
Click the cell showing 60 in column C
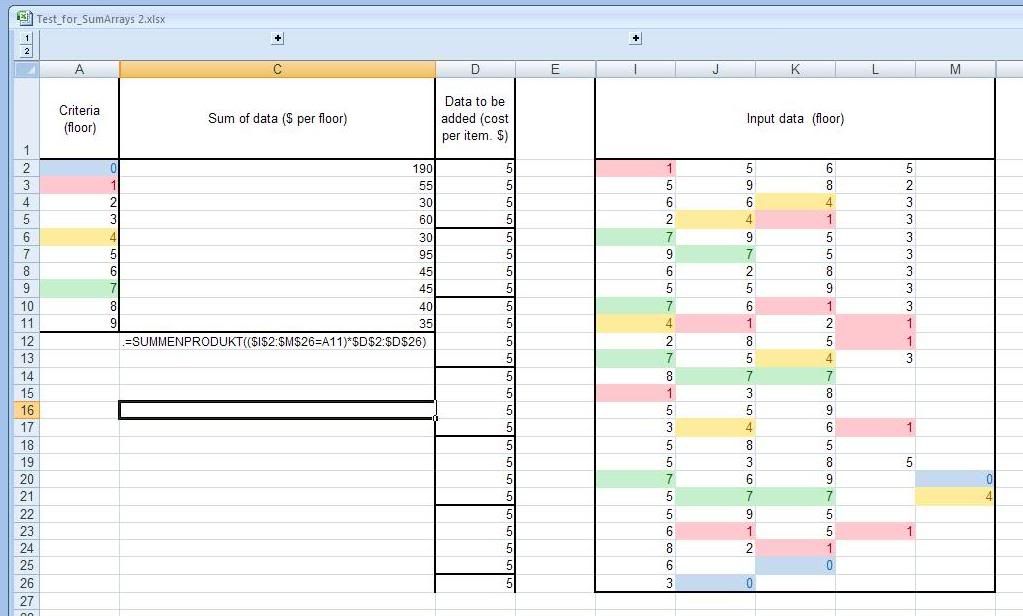coord(277,220)
